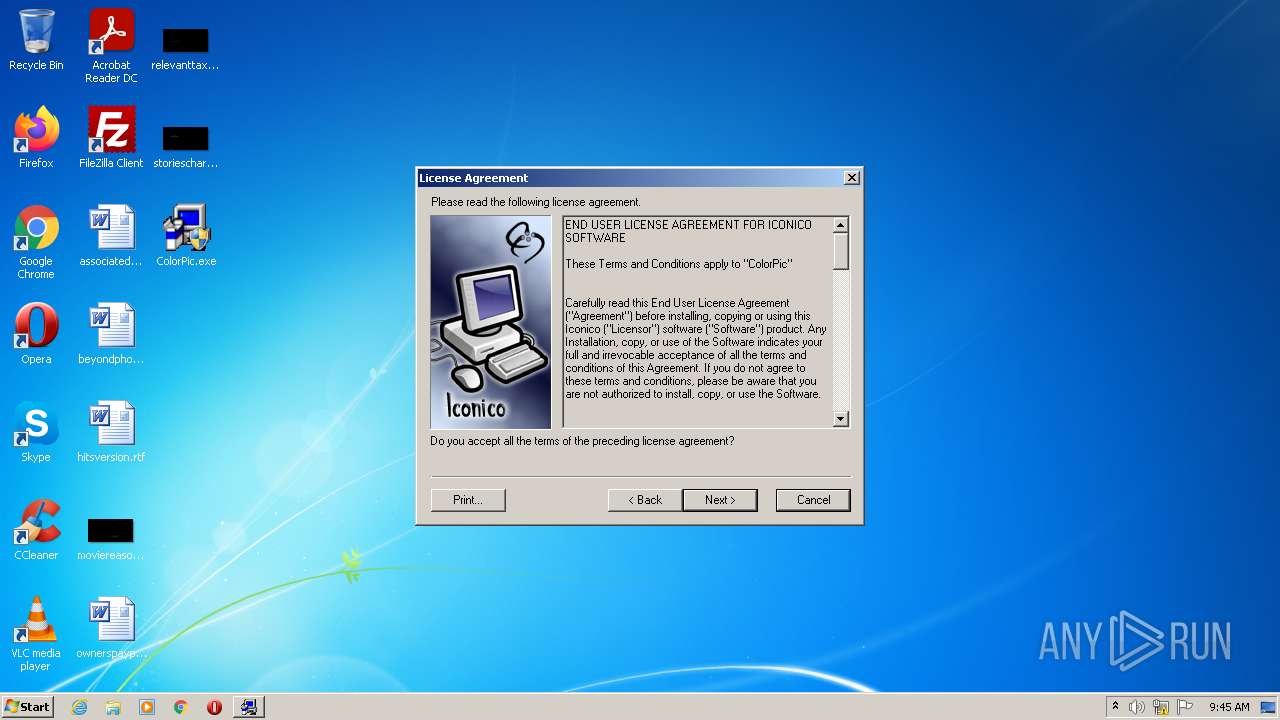
Task: Close the License Agreement dialog
Action: [852, 177]
